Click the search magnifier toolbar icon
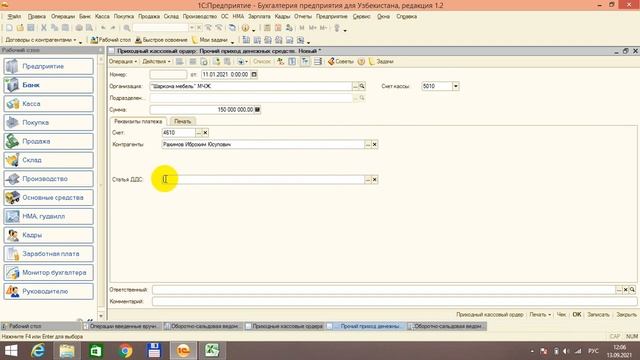The height and width of the screenshot is (360, 640). click(x=127, y=28)
